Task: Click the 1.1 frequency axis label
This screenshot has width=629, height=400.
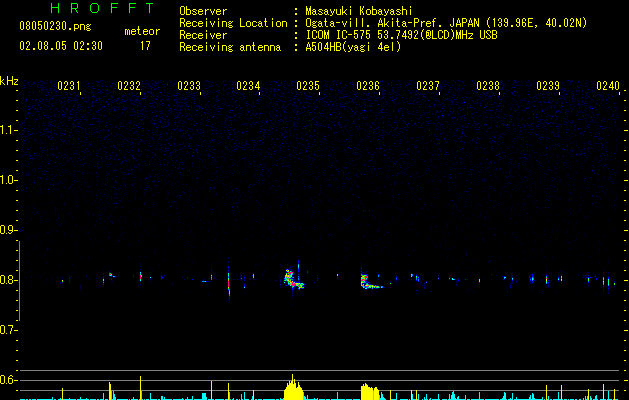Action: coord(8,130)
